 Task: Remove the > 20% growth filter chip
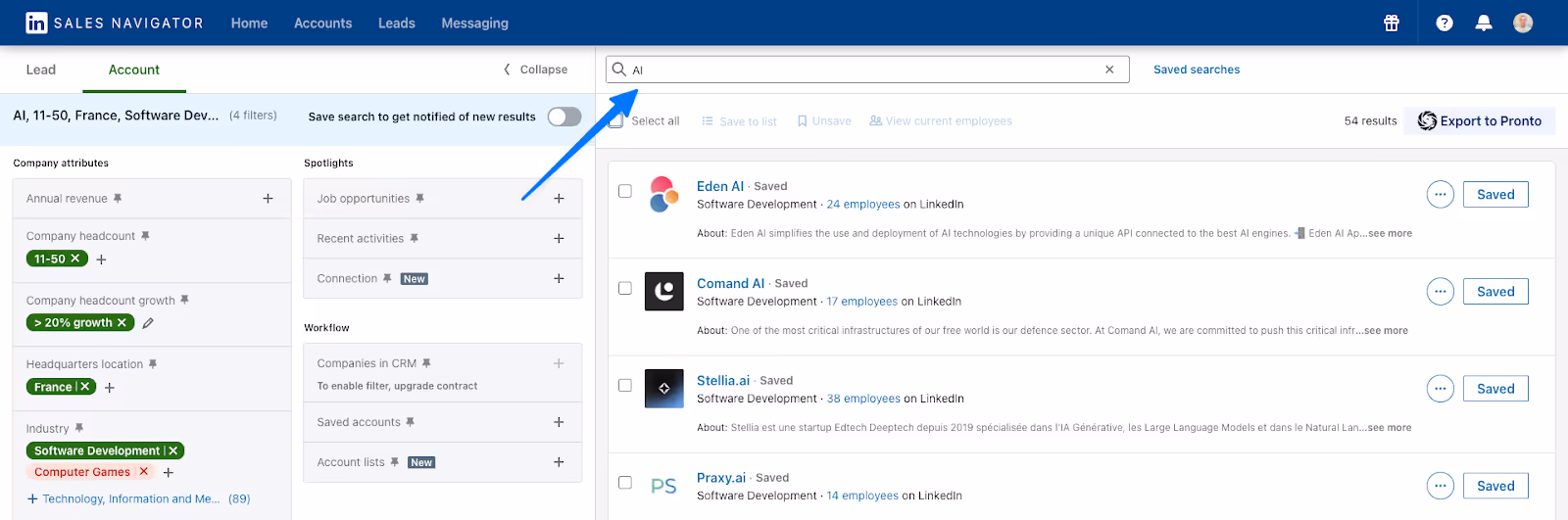pyautogui.click(x=122, y=322)
